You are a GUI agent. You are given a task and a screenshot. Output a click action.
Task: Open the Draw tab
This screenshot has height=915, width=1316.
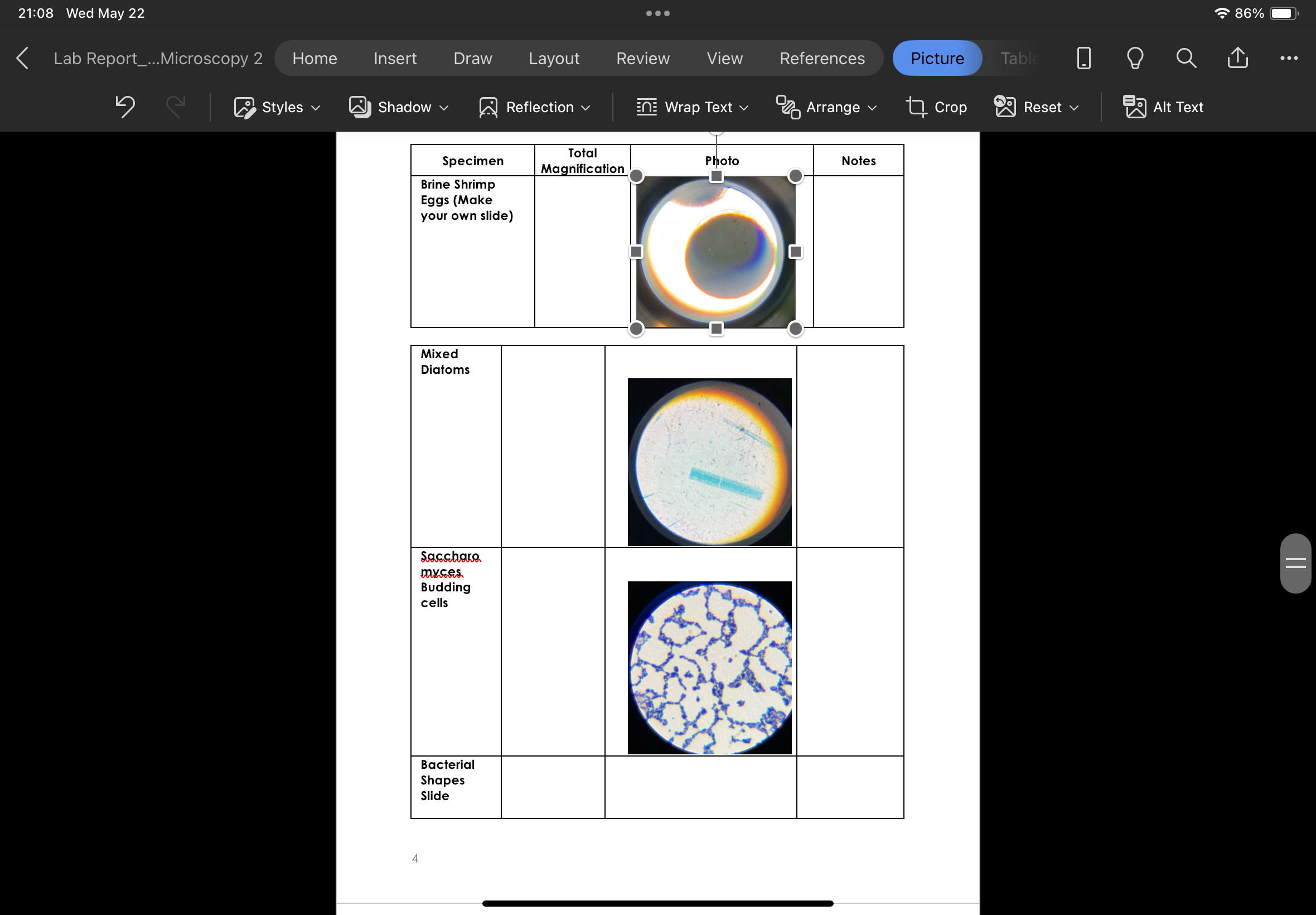pos(473,59)
